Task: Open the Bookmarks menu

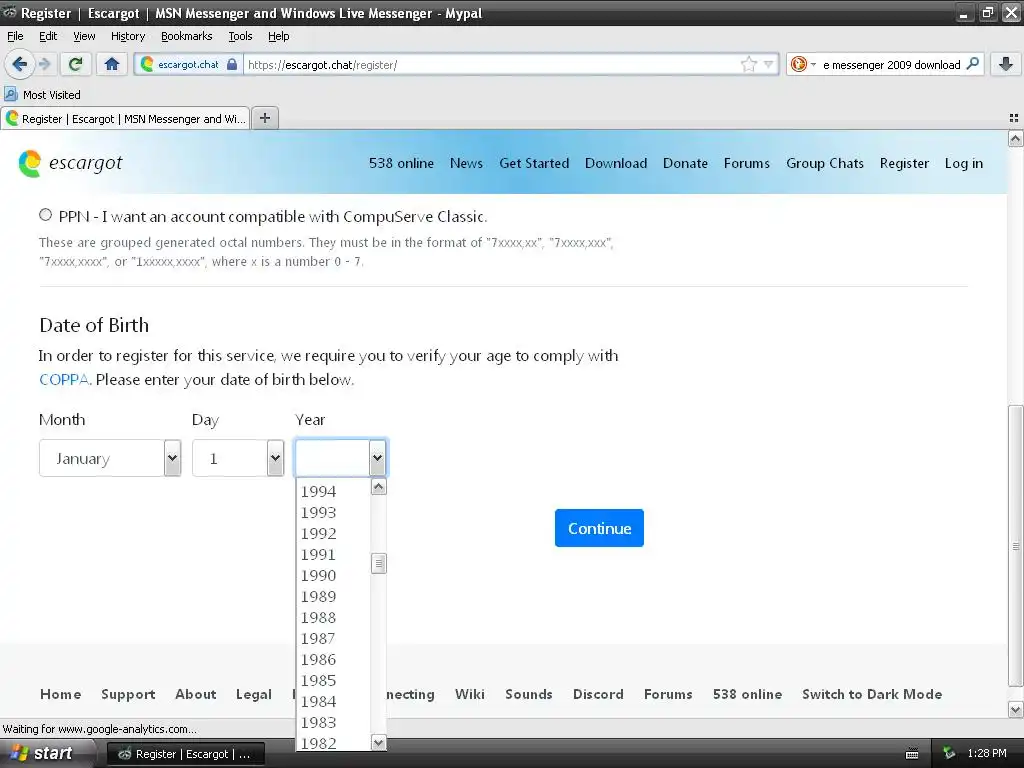Action: tap(187, 36)
